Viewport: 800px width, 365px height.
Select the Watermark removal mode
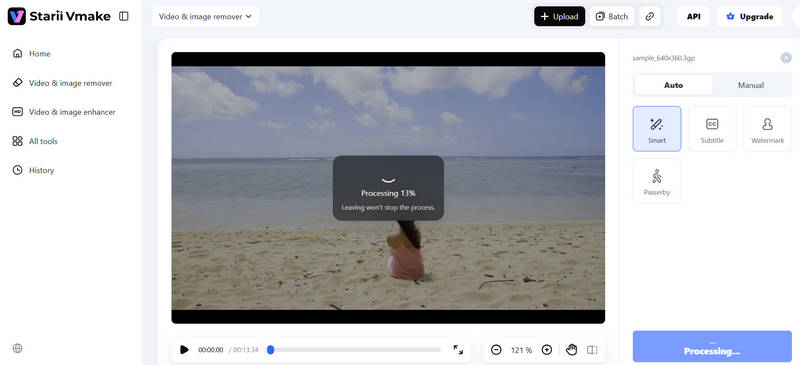point(767,129)
